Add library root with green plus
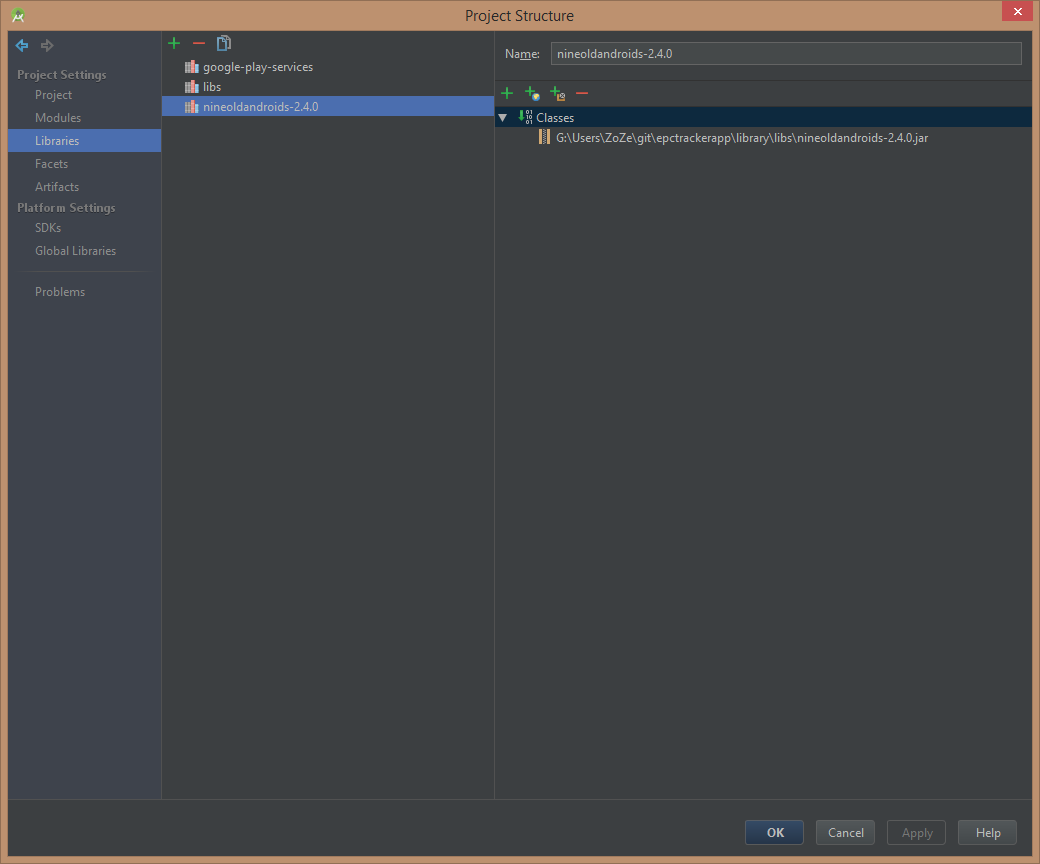This screenshot has width=1040, height=864. [507, 93]
